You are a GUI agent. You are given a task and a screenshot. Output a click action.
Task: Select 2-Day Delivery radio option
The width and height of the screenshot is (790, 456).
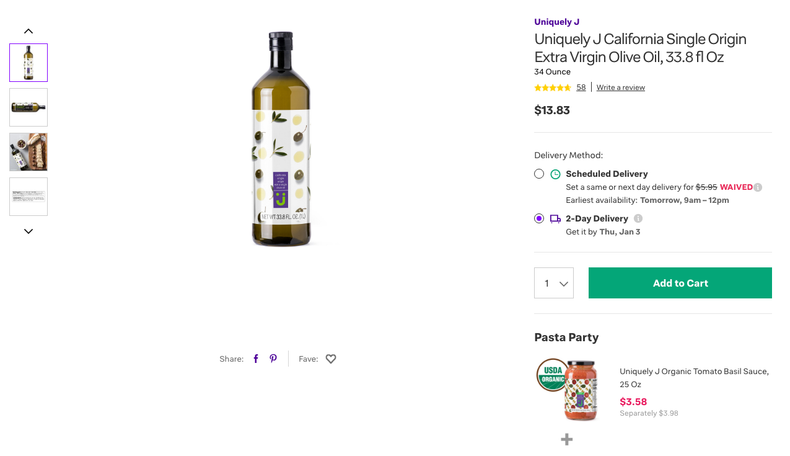pyautogui.click(x=539, y=219)
